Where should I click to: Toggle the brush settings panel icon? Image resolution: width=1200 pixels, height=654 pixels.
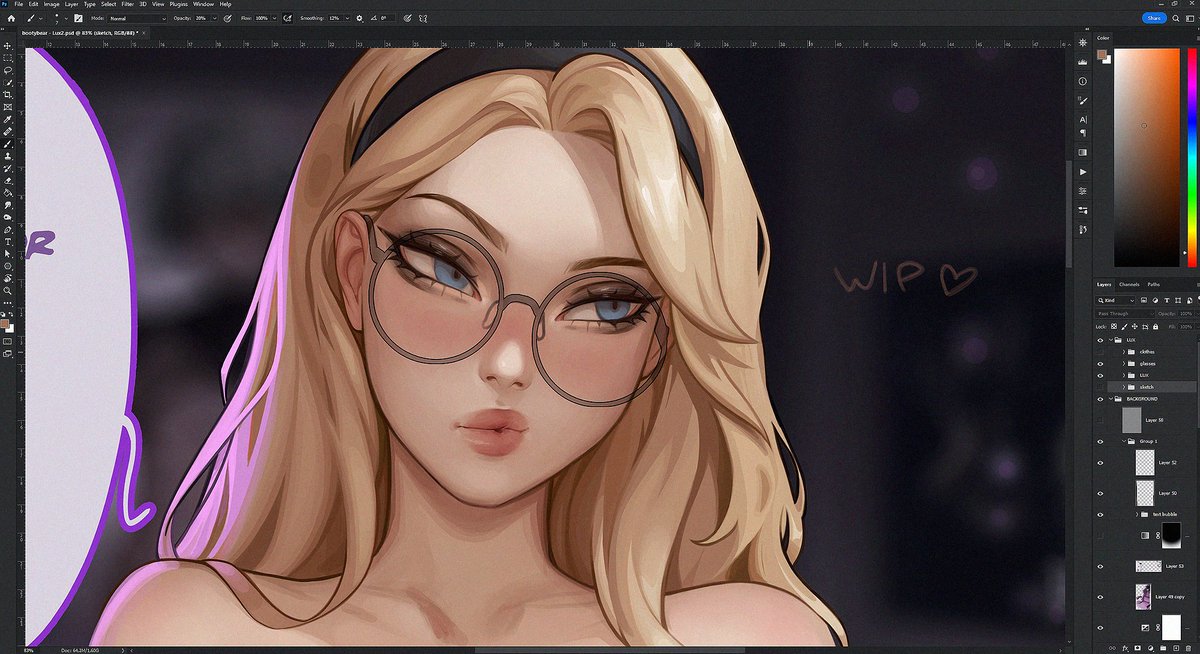pos(78,18)
